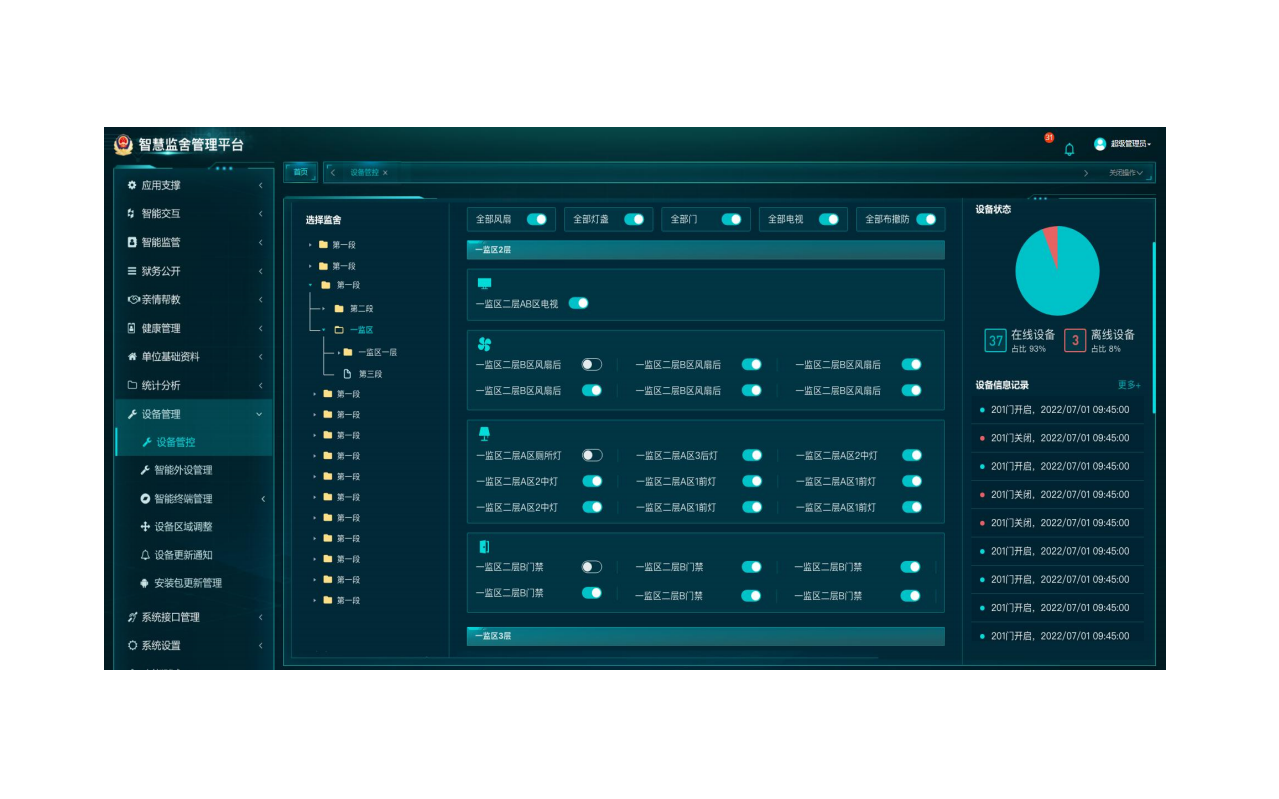Enable the 一监区二层A区厕所灯 switch

click(592, 455)
